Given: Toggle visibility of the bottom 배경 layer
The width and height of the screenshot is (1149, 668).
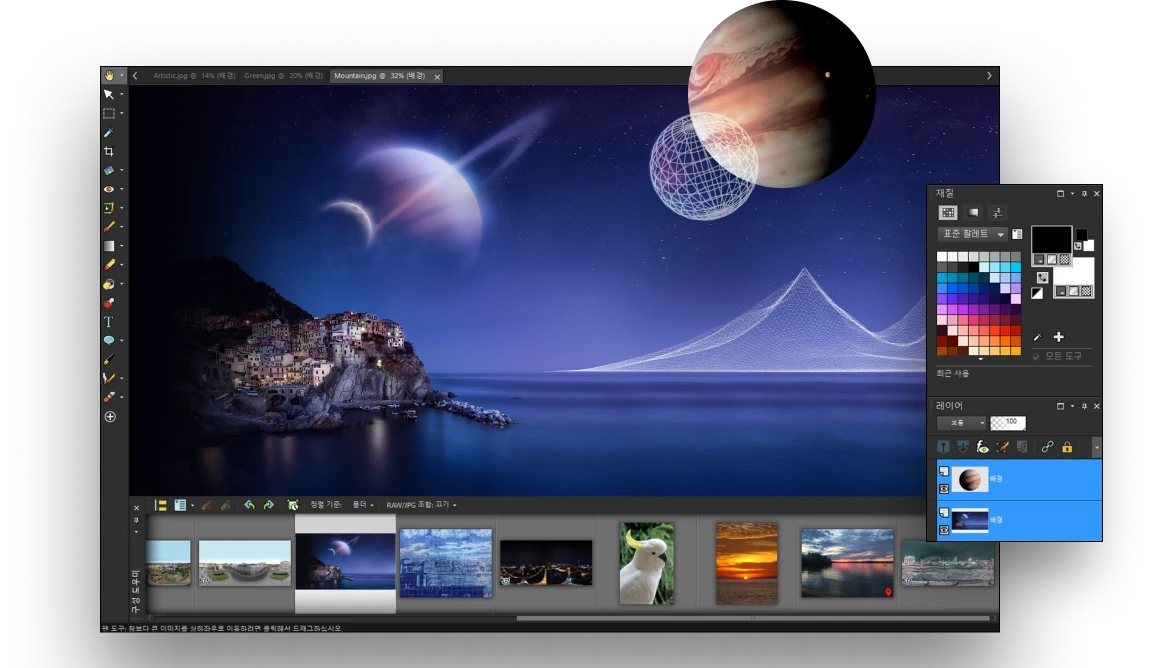Looking at the screenshot, I should coord(944,529).
